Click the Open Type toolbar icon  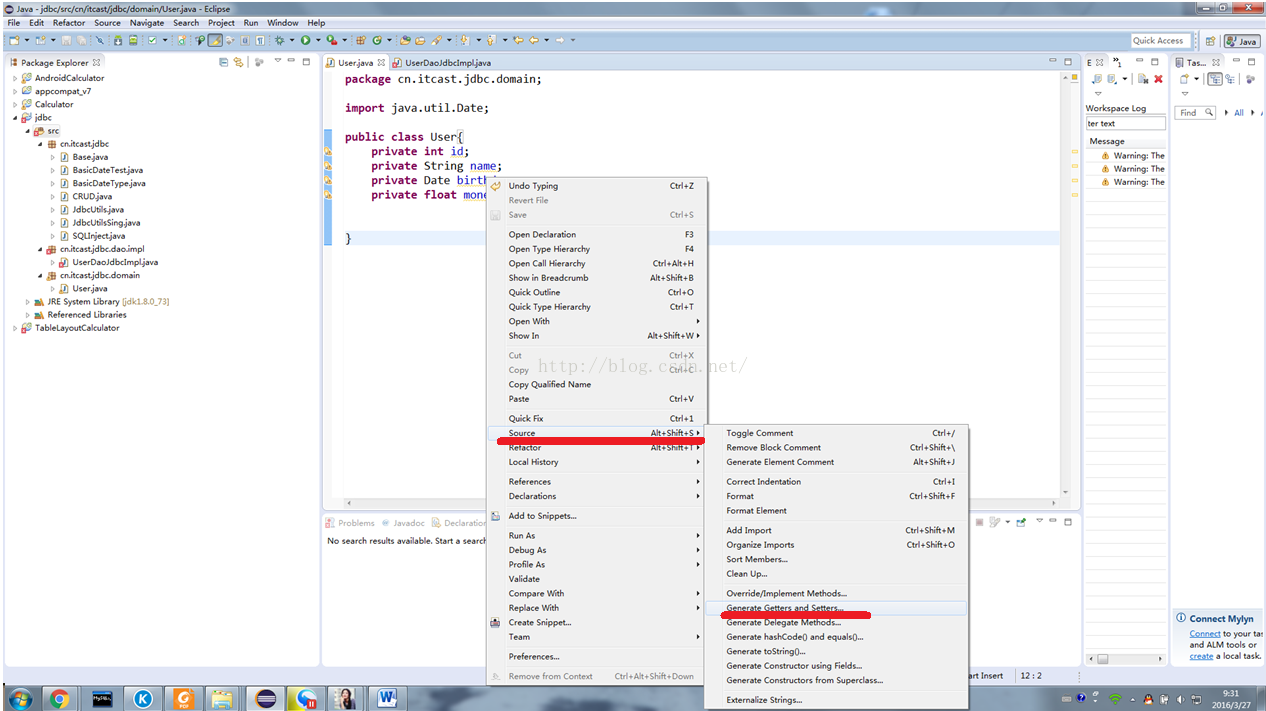(x=405, y=40)
